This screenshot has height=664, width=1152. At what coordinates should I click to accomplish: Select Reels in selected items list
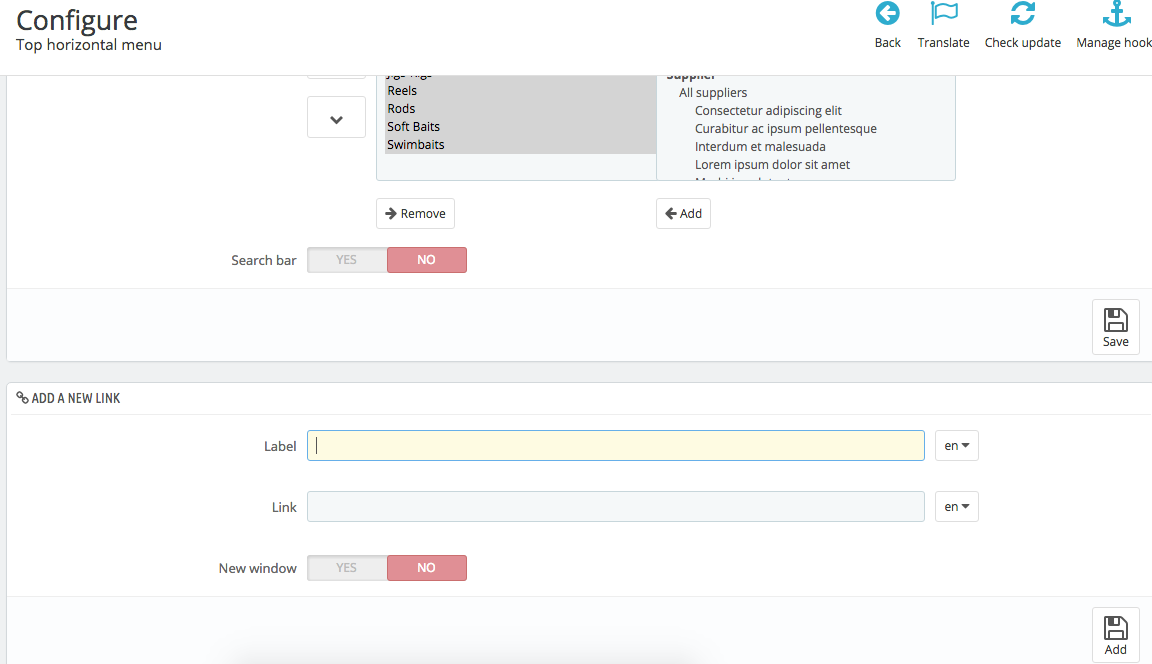point(520,91)
